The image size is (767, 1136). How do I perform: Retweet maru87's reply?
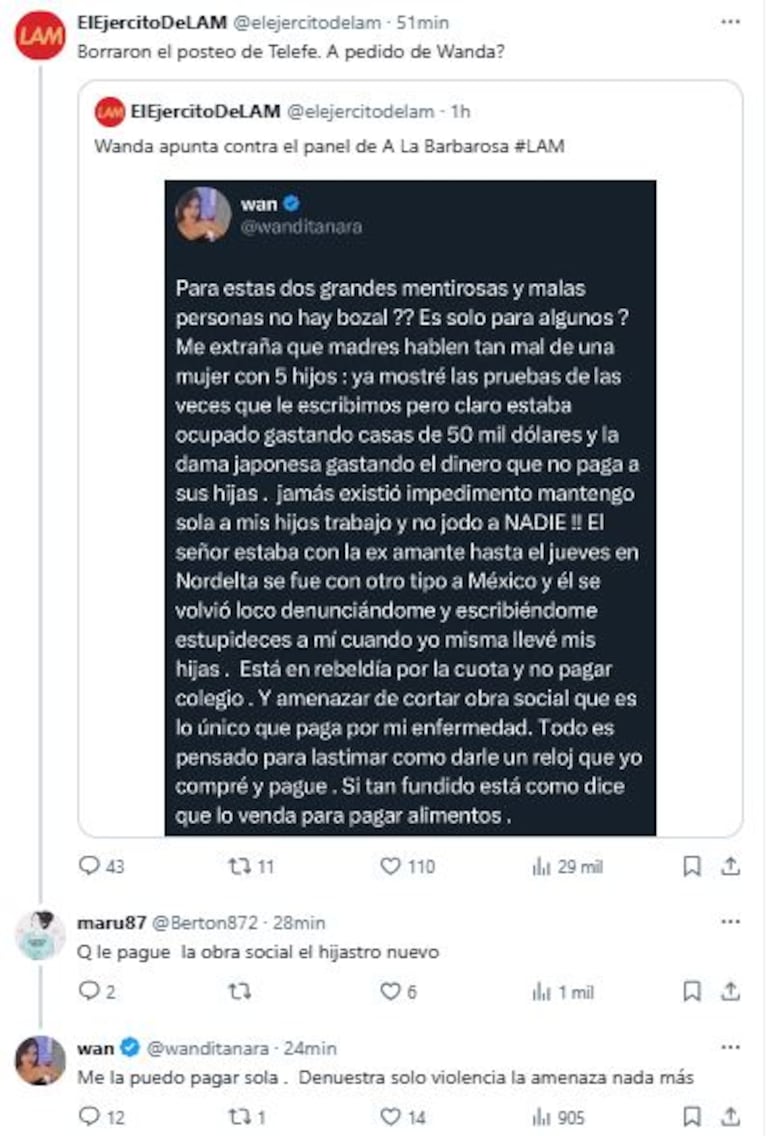coord(240,991)
